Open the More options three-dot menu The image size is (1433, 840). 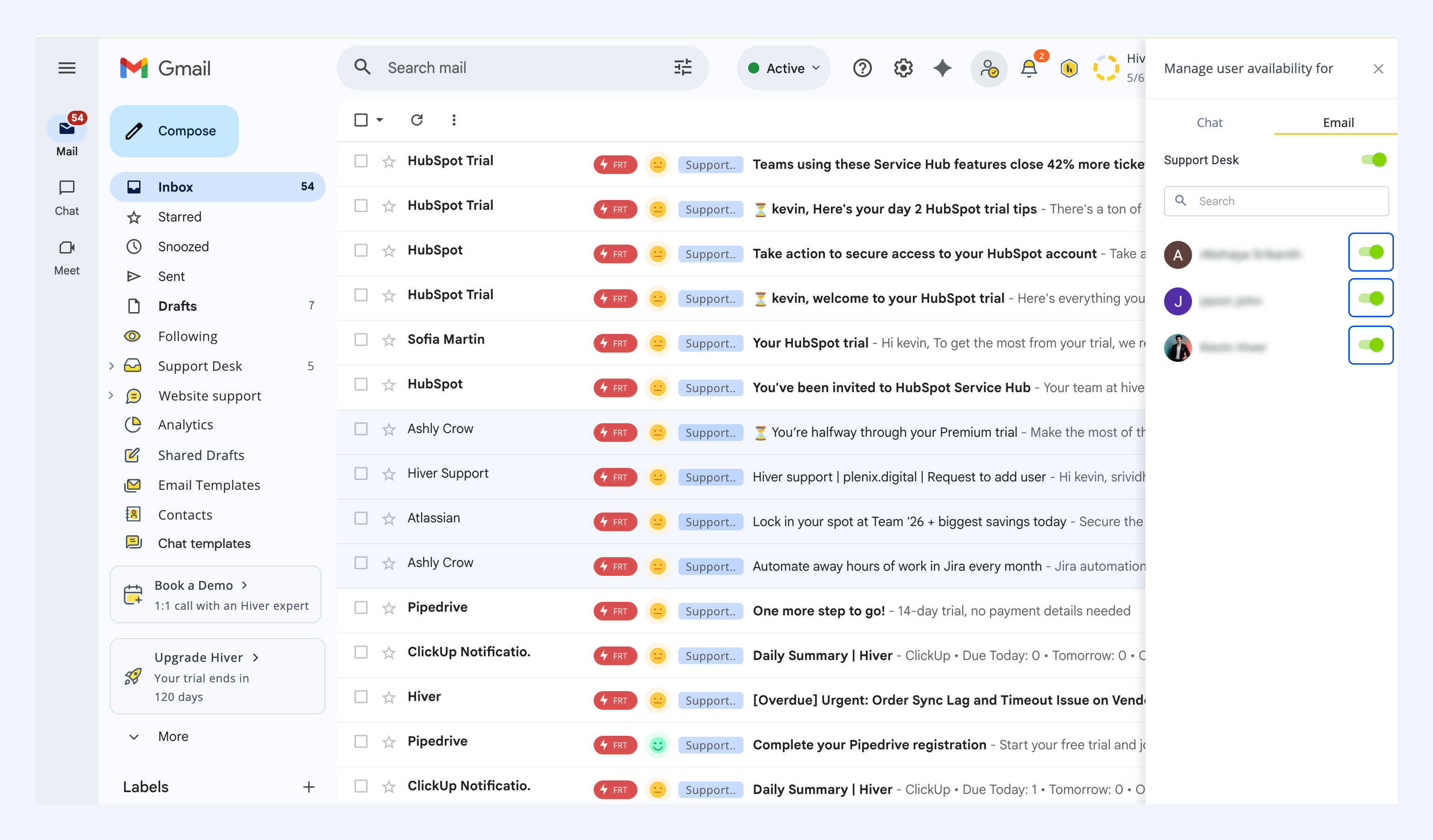click(454, 120)
